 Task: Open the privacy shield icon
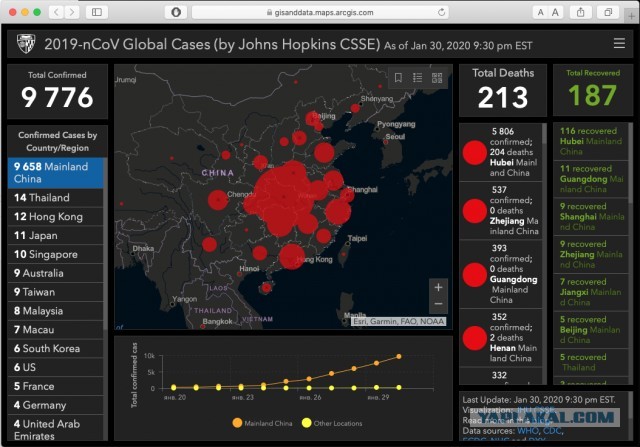point(176,12)
